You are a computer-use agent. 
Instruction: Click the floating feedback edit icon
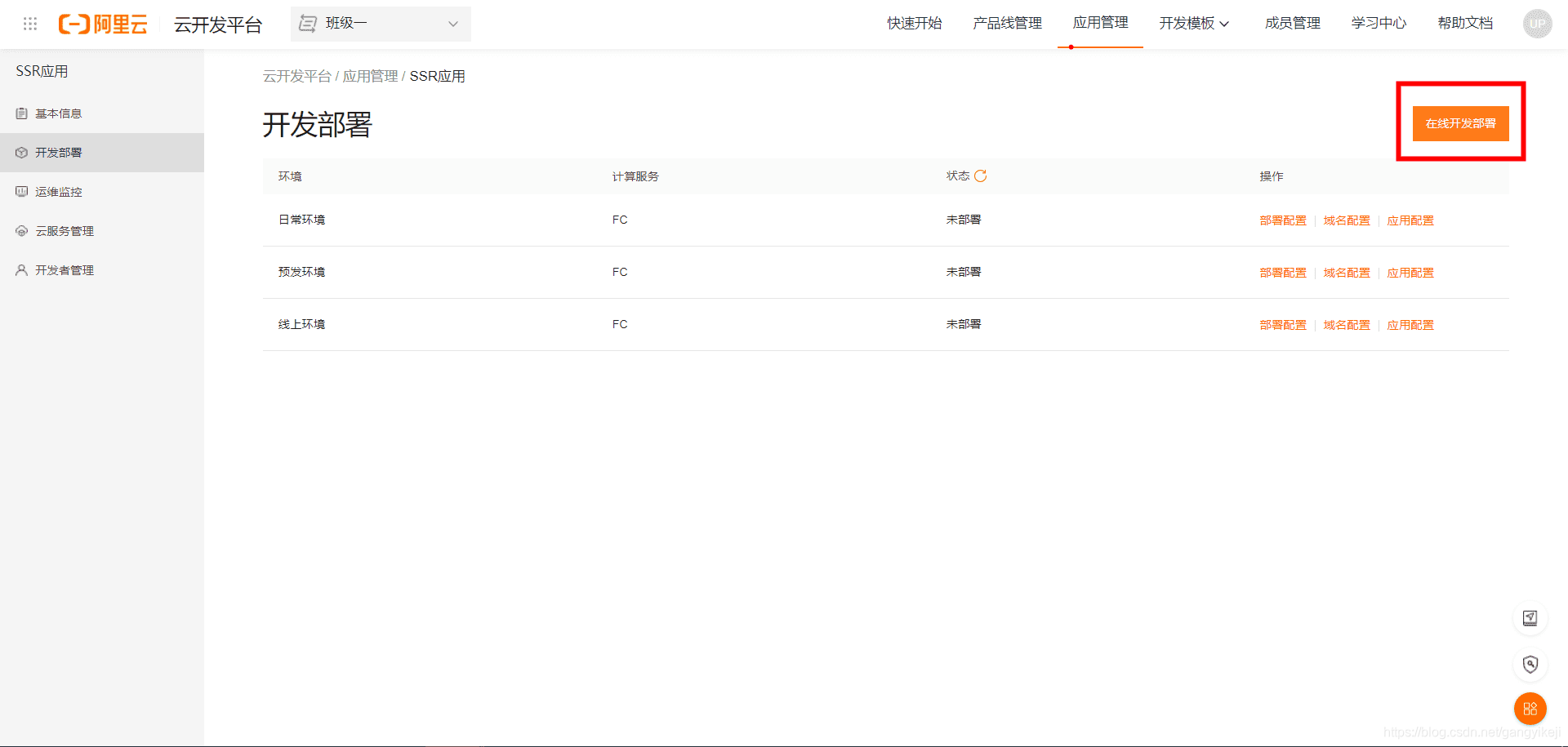(x=1530, y=618)
